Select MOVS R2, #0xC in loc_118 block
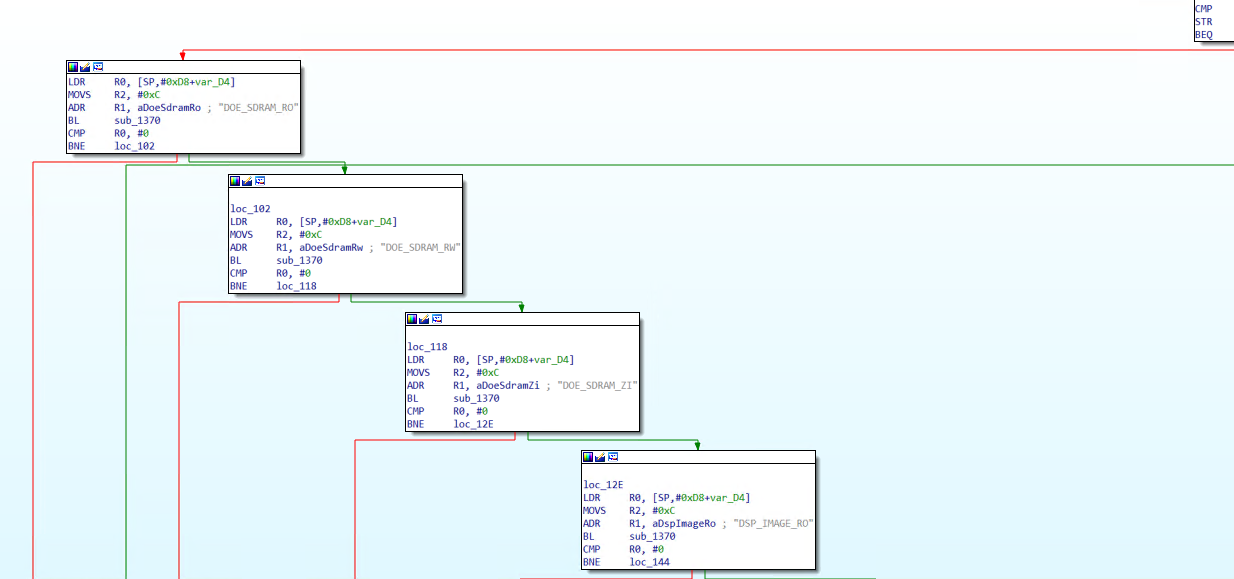 (x=452, y=373)
